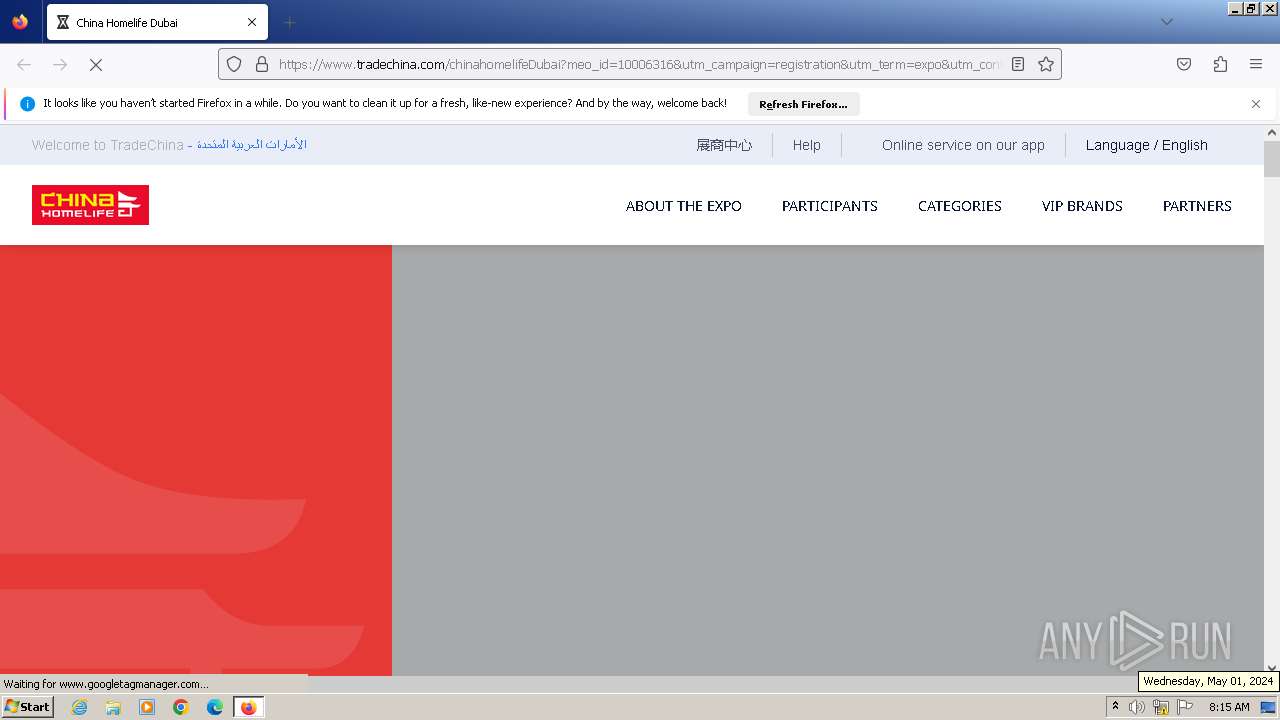Open Action Center flag tray icon
Screen dimensions: 1280x720
click(x=1185, y=707)
